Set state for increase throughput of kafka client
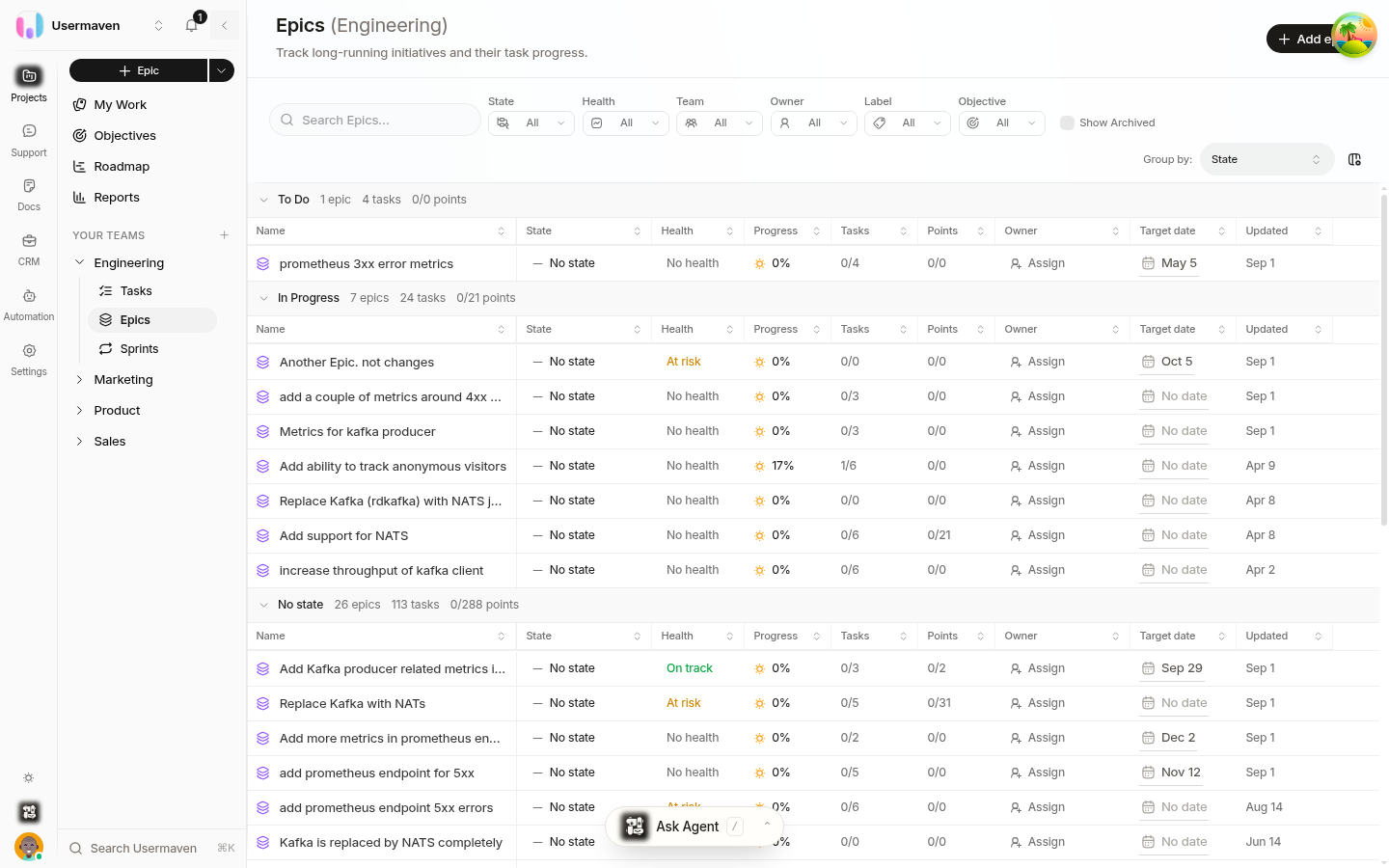The width and height of the screenshot is (1389, 868). tap(564, 570)
